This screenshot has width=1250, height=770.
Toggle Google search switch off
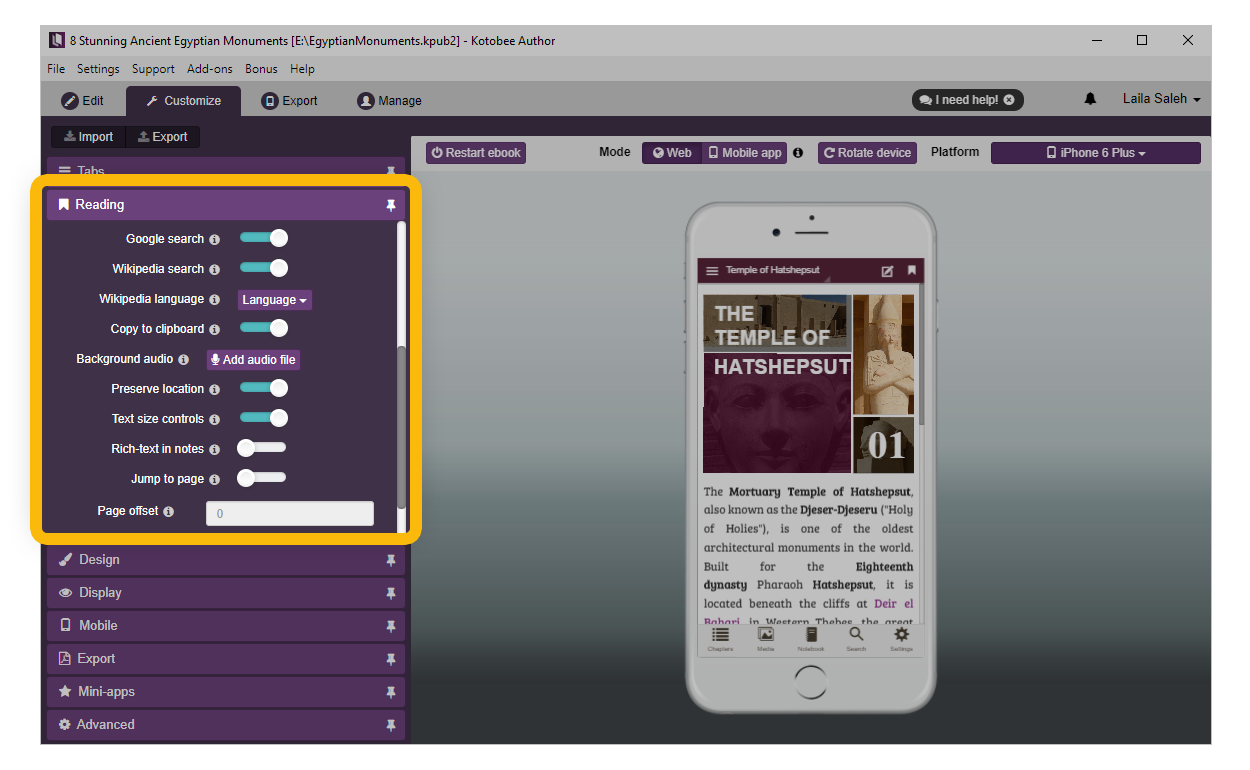[264, 238]
